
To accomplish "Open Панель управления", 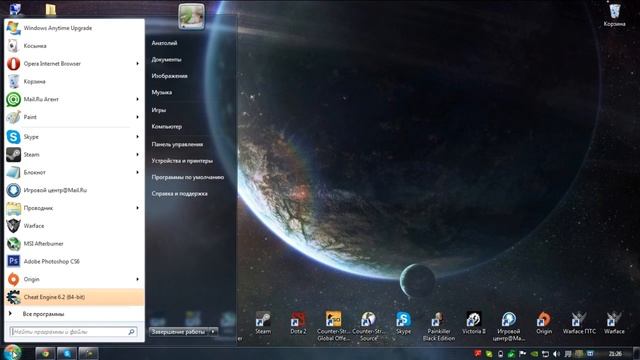I will [x=177, y=144].
